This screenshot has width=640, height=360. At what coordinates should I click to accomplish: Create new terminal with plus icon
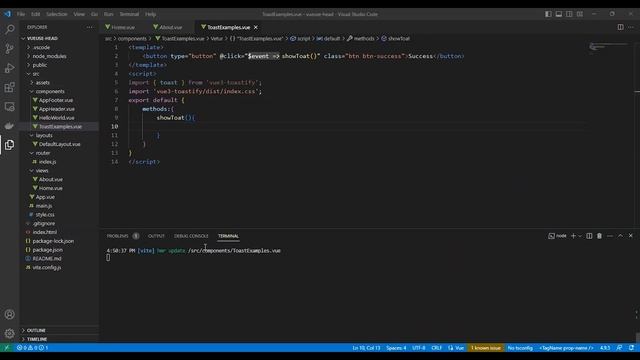click(573, 236)
